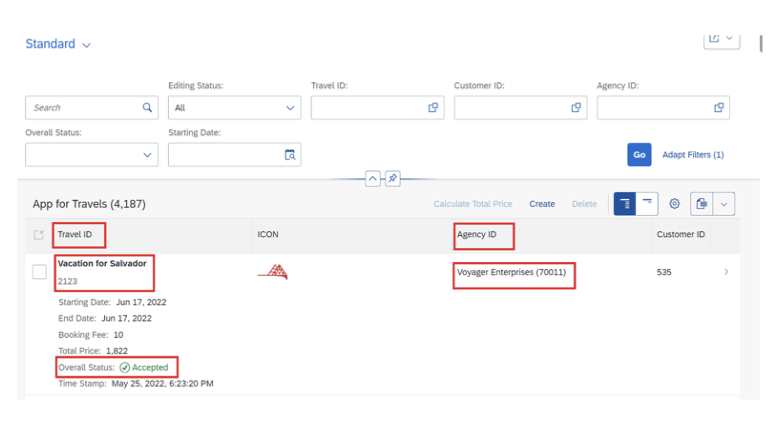Click the search magnifier icon
This screenshot has width=782, height=442.
coord(147,107)
